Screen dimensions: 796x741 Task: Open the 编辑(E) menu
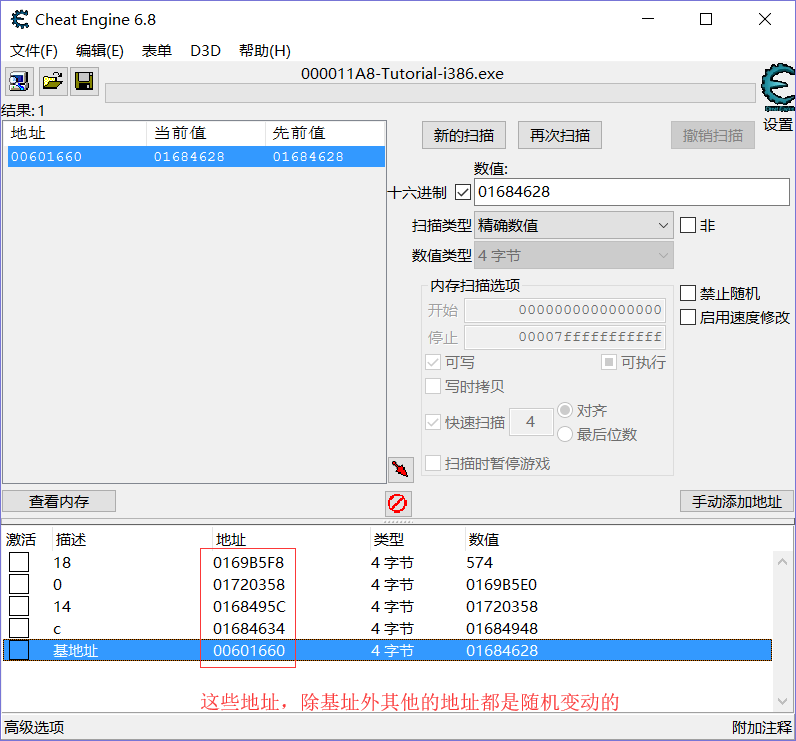pyautogui.click(x=100, y=51)
